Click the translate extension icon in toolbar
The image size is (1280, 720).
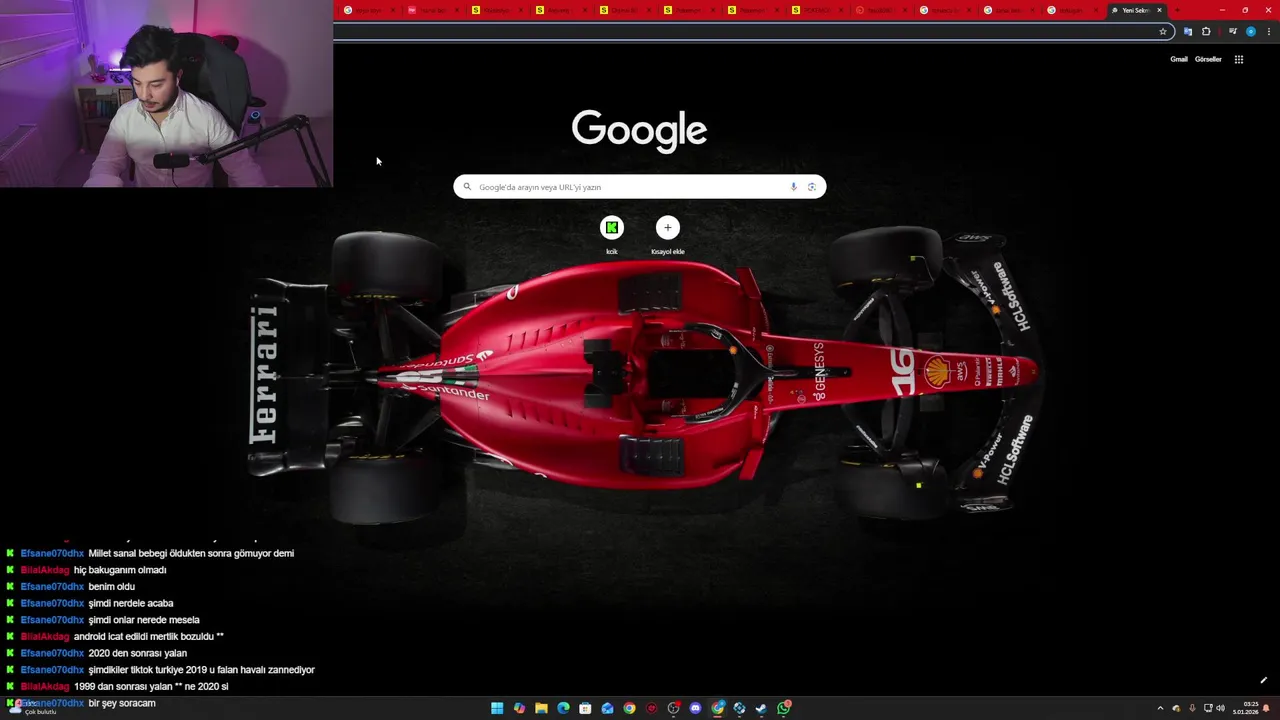click(x=1188, y=32)
